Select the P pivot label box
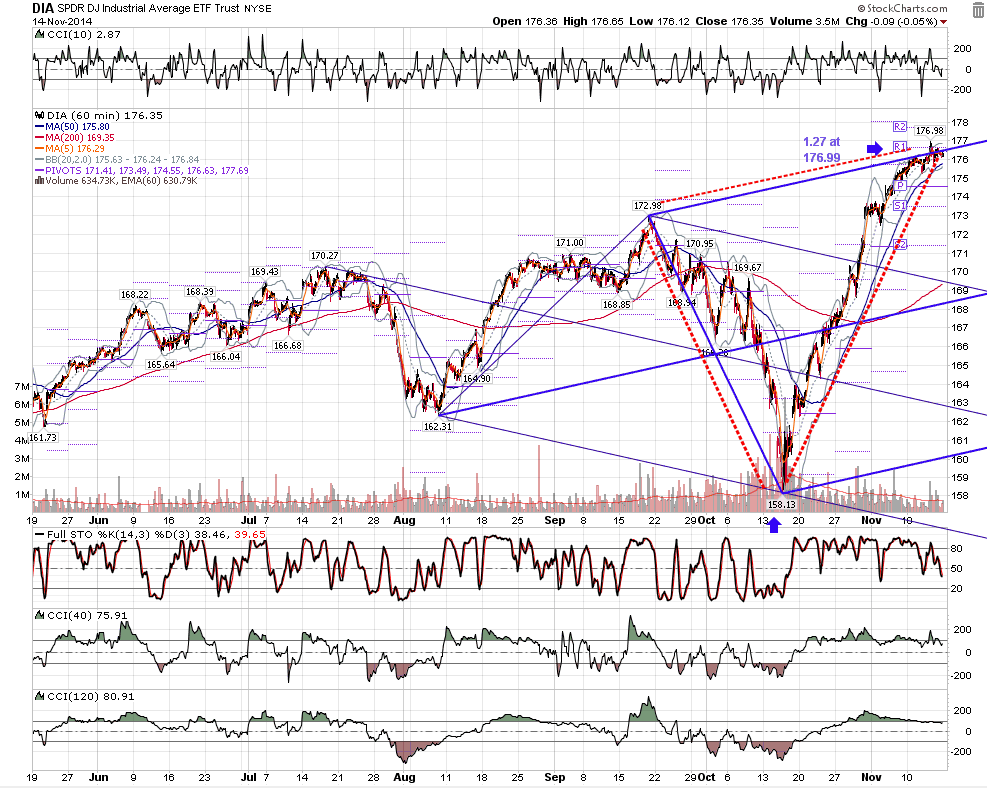 click(x=900, y=186)
